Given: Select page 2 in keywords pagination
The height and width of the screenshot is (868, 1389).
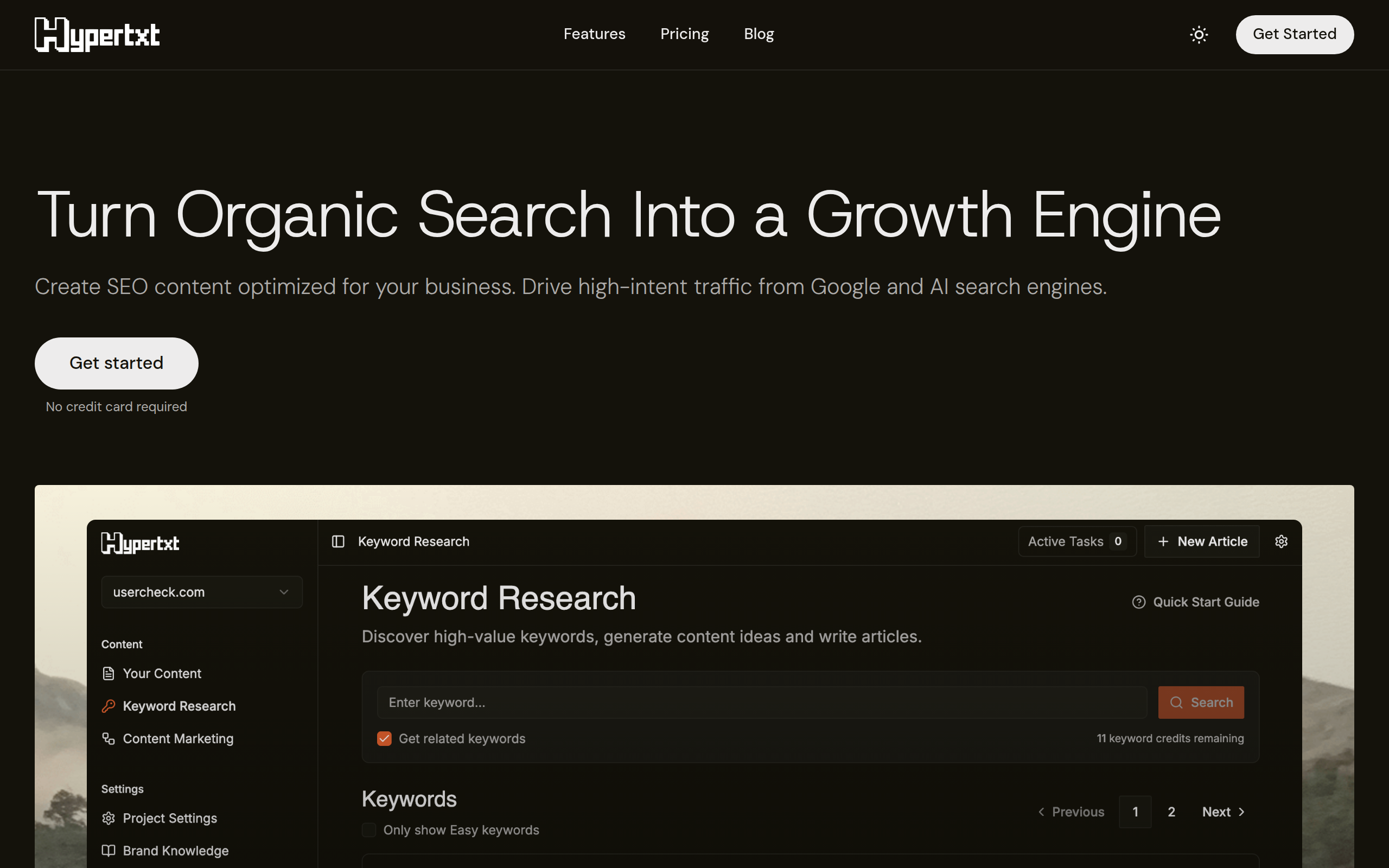Looking at the screenshot, I should [x=1171, y=812].
